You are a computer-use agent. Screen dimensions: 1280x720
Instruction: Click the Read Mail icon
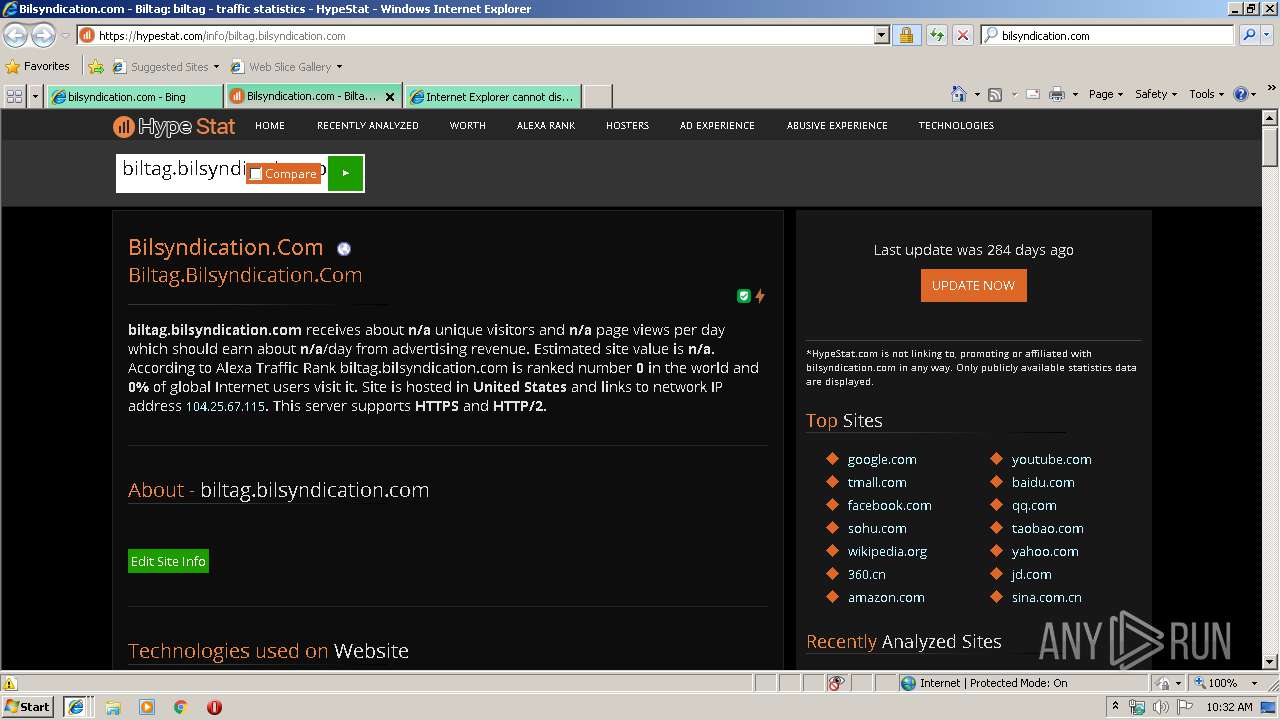tap(1032, 94)
